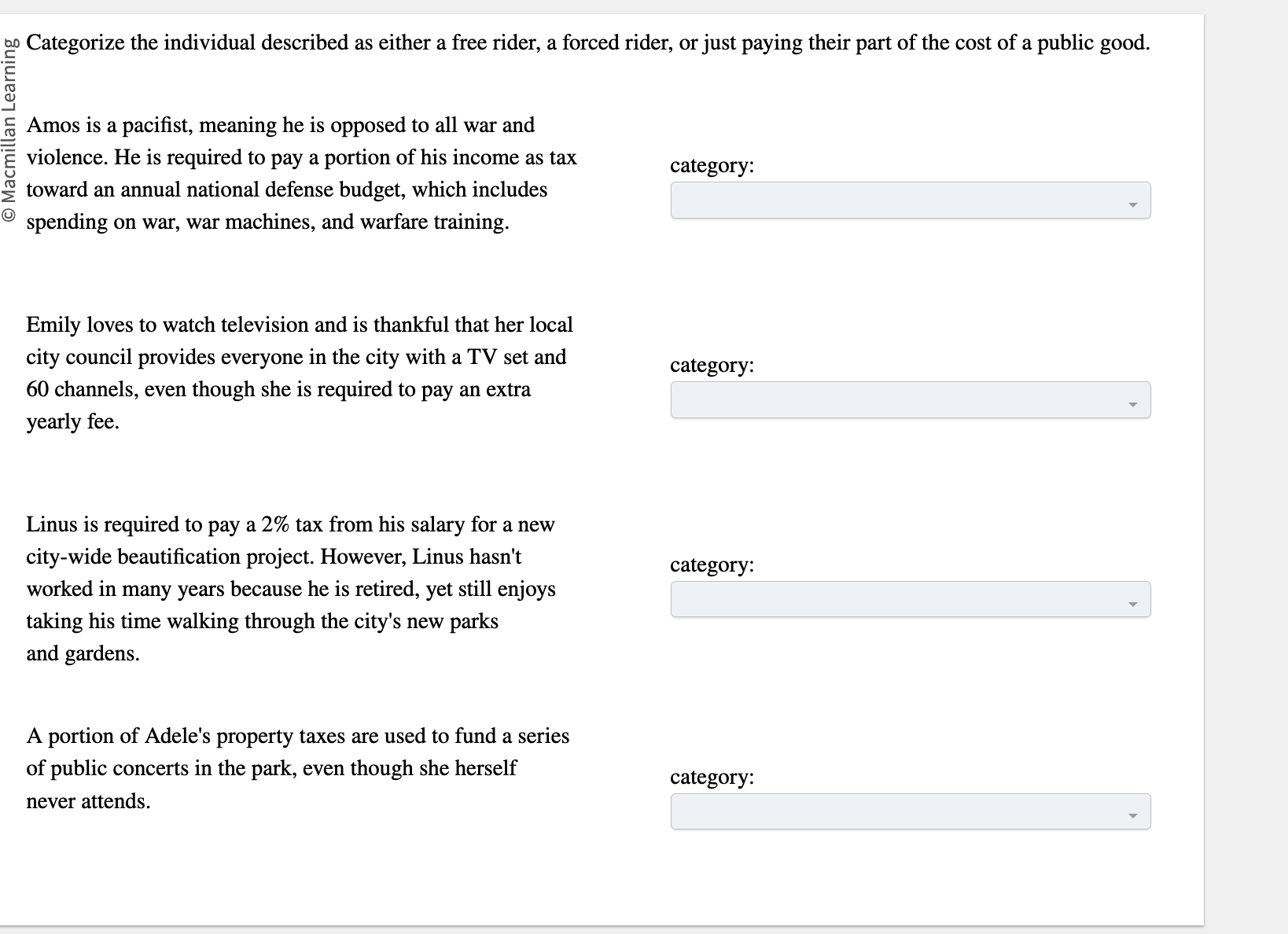
Task: Click the question instructions at the top
Action: pyautogui.click(x=588, y=43)
